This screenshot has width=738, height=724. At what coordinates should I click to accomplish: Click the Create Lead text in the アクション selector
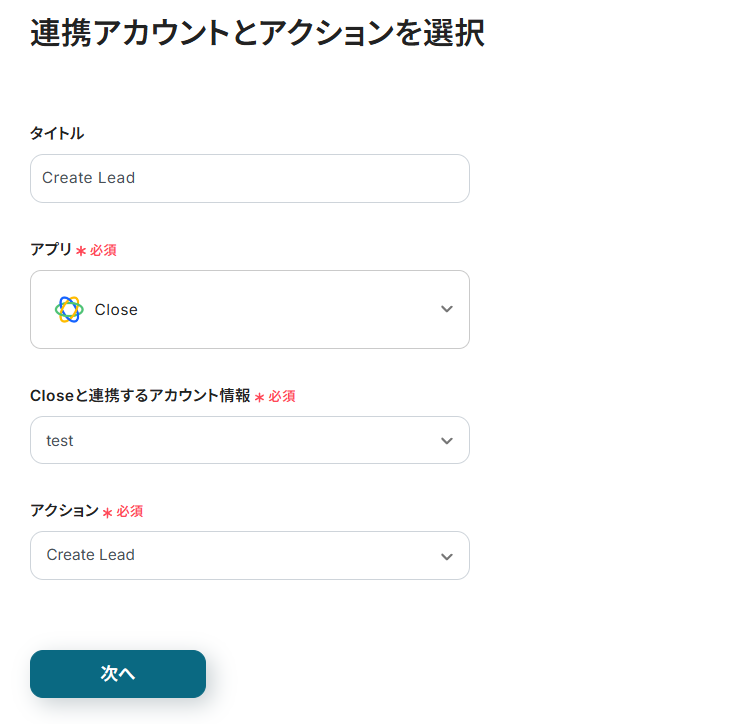90,555
